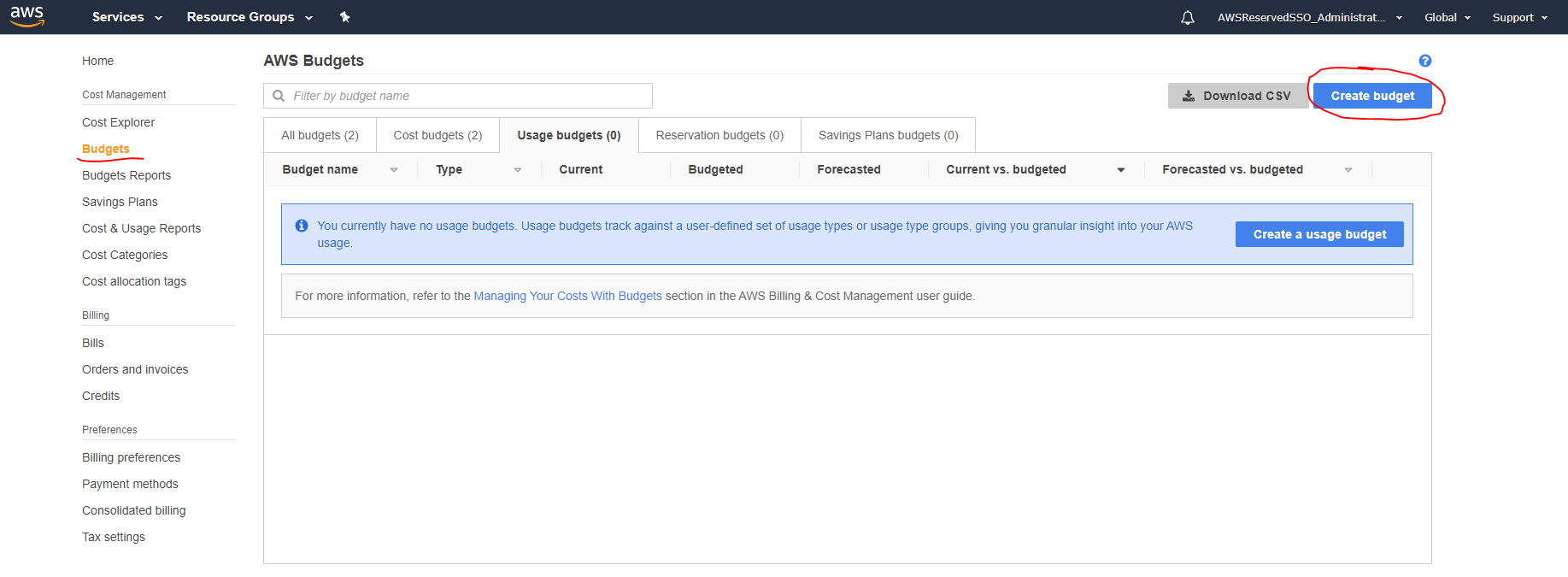1568x577 pixels.
Task: Sort by the Forecasted vs. budgeted column arrow
Action: (1348, 170)
